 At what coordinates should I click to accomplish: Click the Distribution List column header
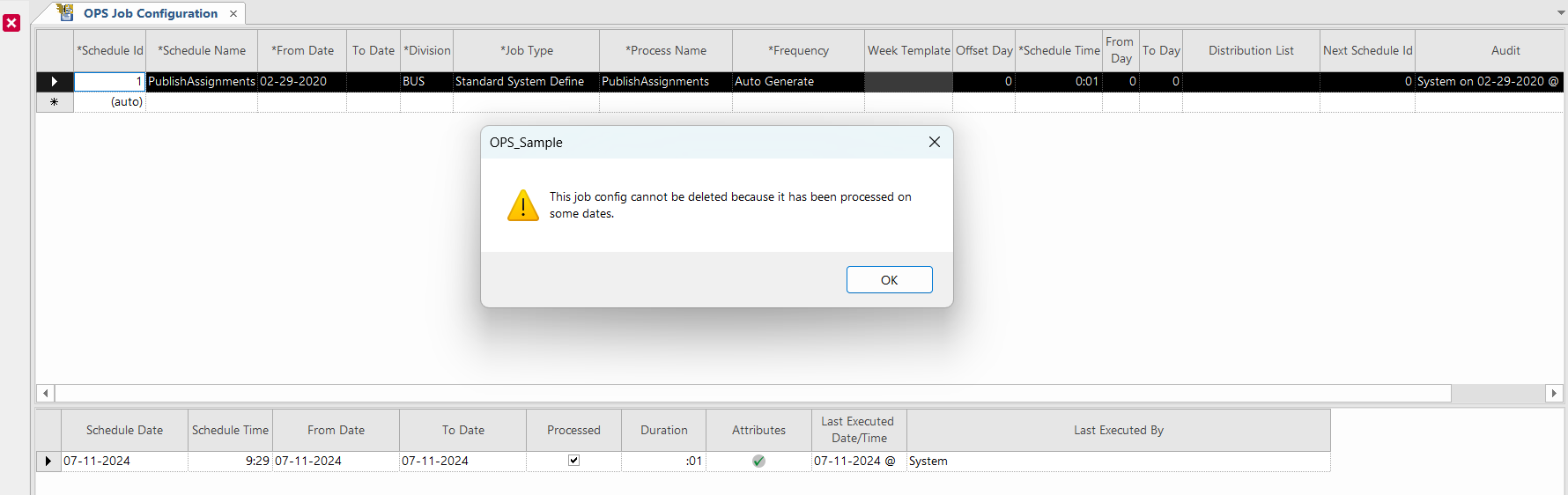click(1251, 50)
